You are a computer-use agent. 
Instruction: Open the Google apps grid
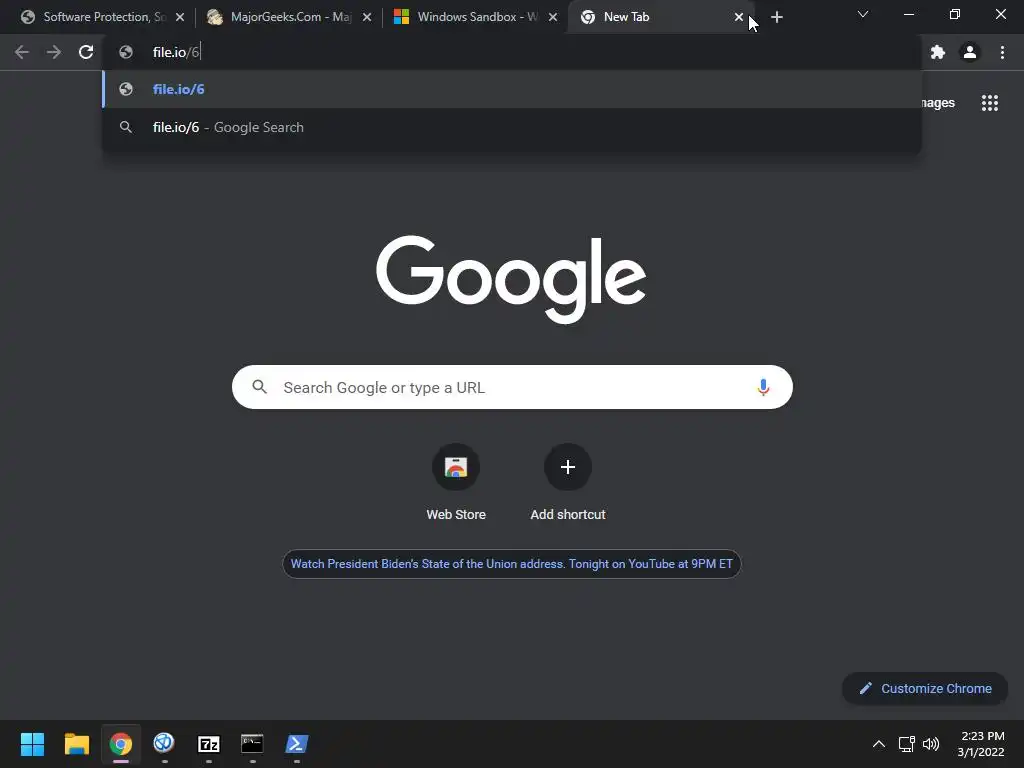coord(990,103)
